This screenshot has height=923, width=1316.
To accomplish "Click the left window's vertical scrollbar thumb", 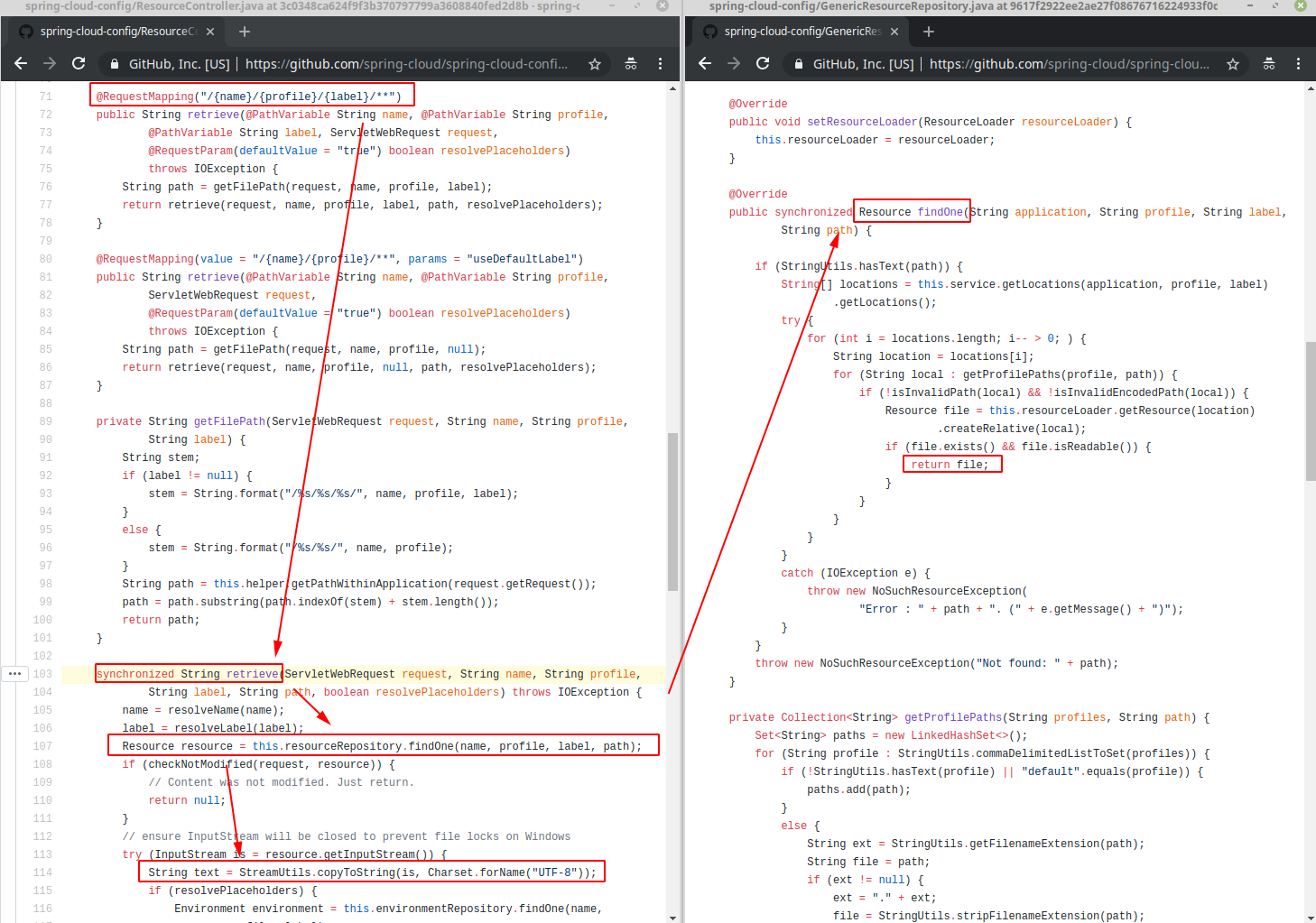I will [672, 512].
